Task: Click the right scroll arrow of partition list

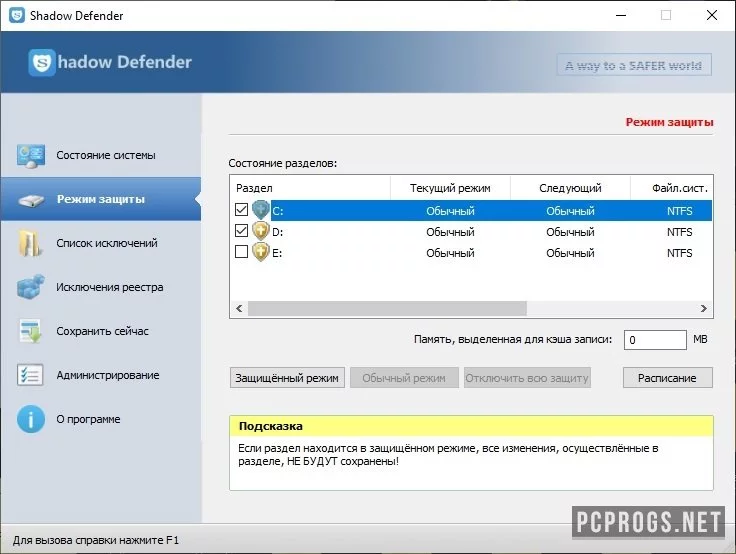Action: coord(703,308)
